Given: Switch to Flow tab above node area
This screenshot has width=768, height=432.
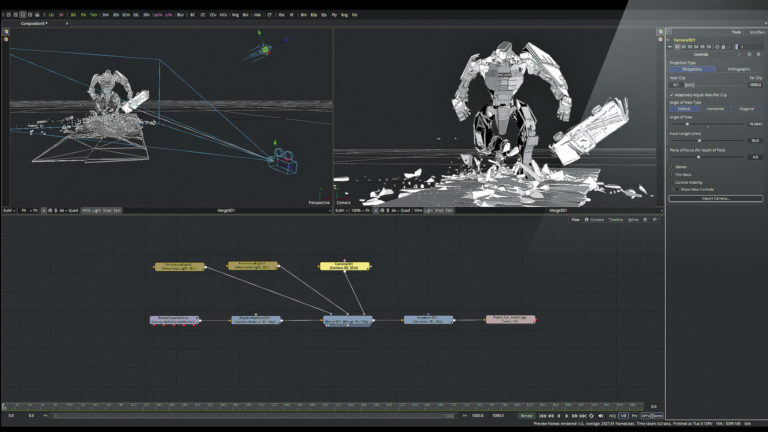Looking at the screenshot, I should pyautogui.click(x=575, y=219).
